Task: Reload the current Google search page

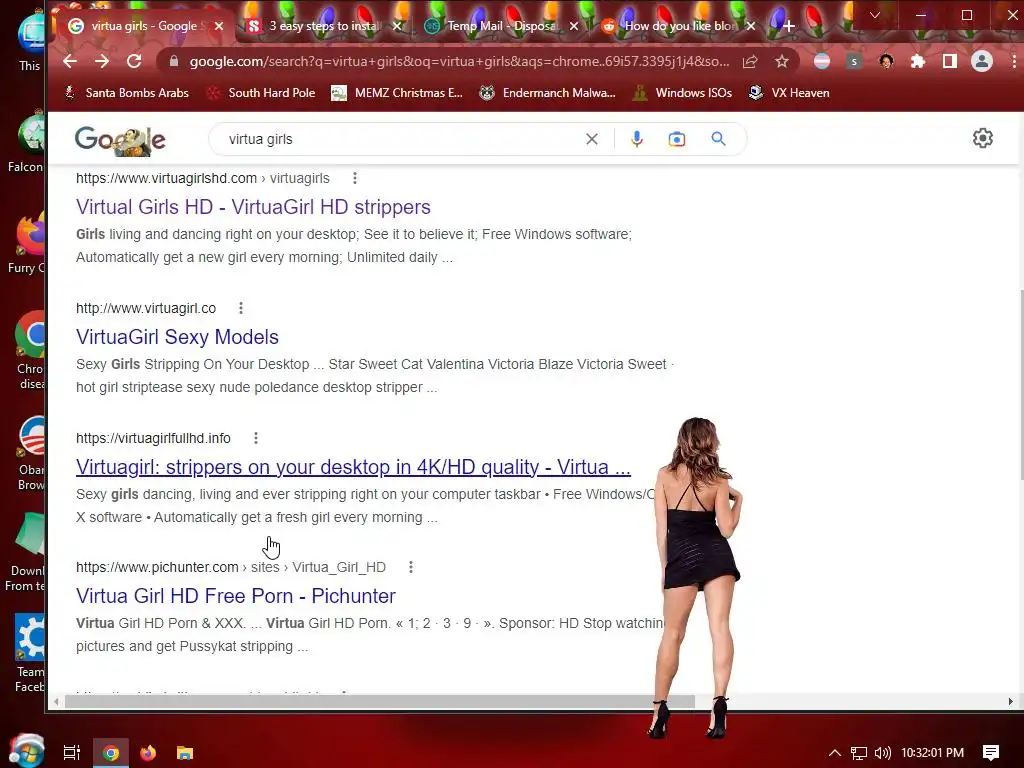Action: coord(135,61)
